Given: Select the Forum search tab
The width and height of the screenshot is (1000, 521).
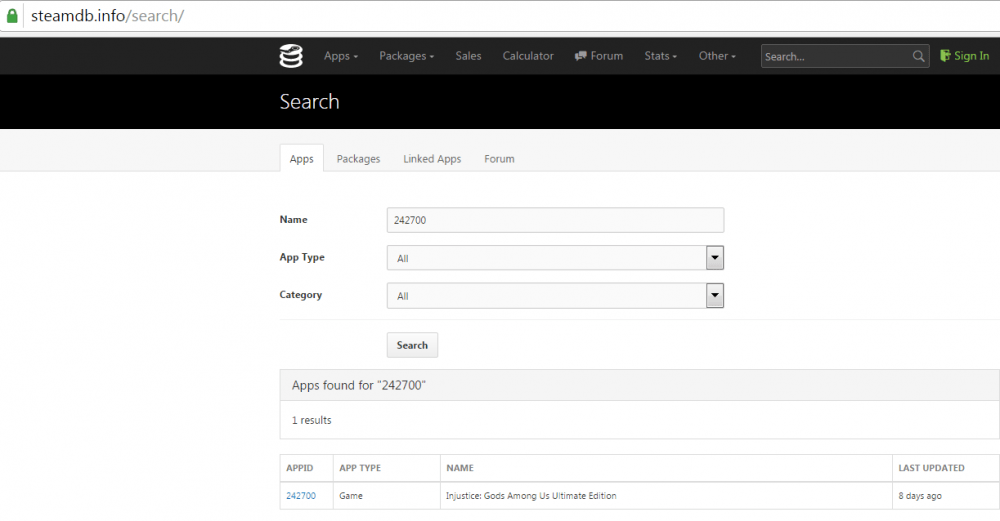Looking at the screenshot, I should click(499, 159).
